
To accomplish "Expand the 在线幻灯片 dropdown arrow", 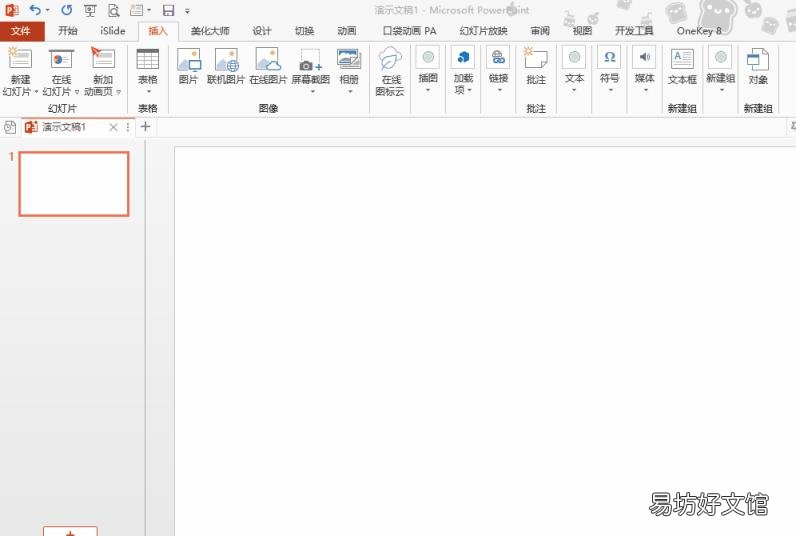I will [77, 92].
